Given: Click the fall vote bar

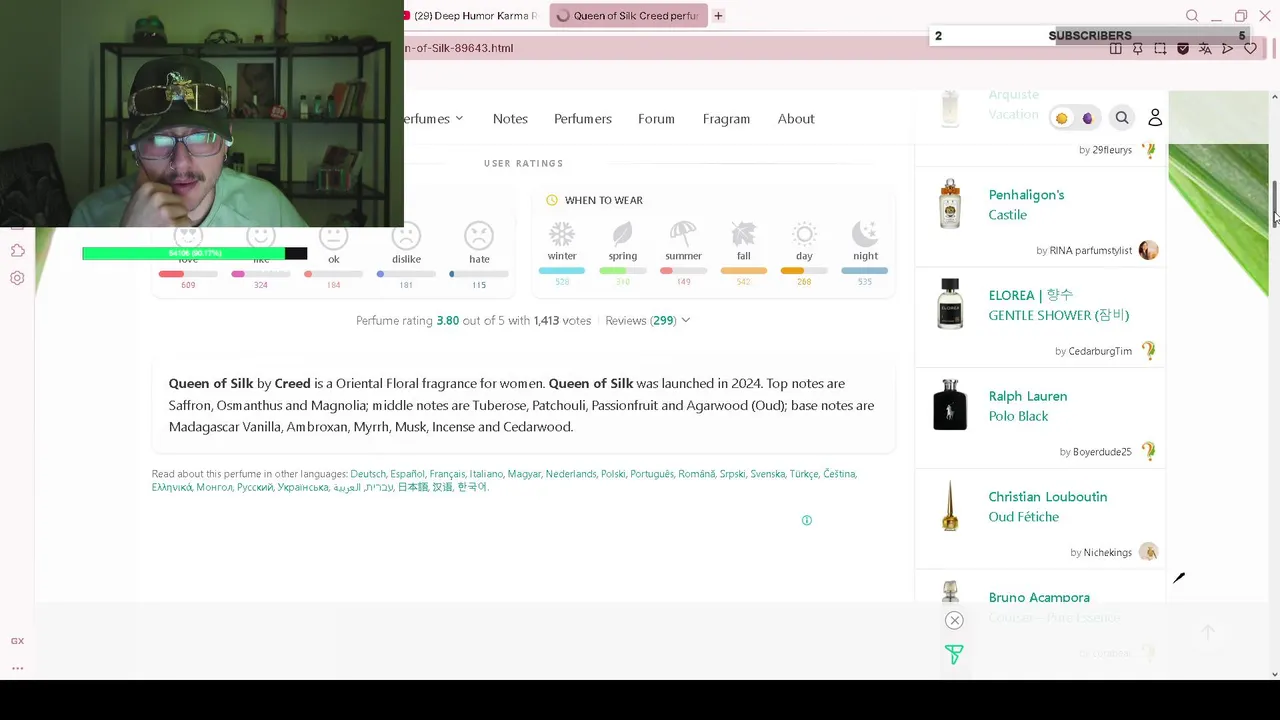Looking at the screenshot, I should click(744, 270).
